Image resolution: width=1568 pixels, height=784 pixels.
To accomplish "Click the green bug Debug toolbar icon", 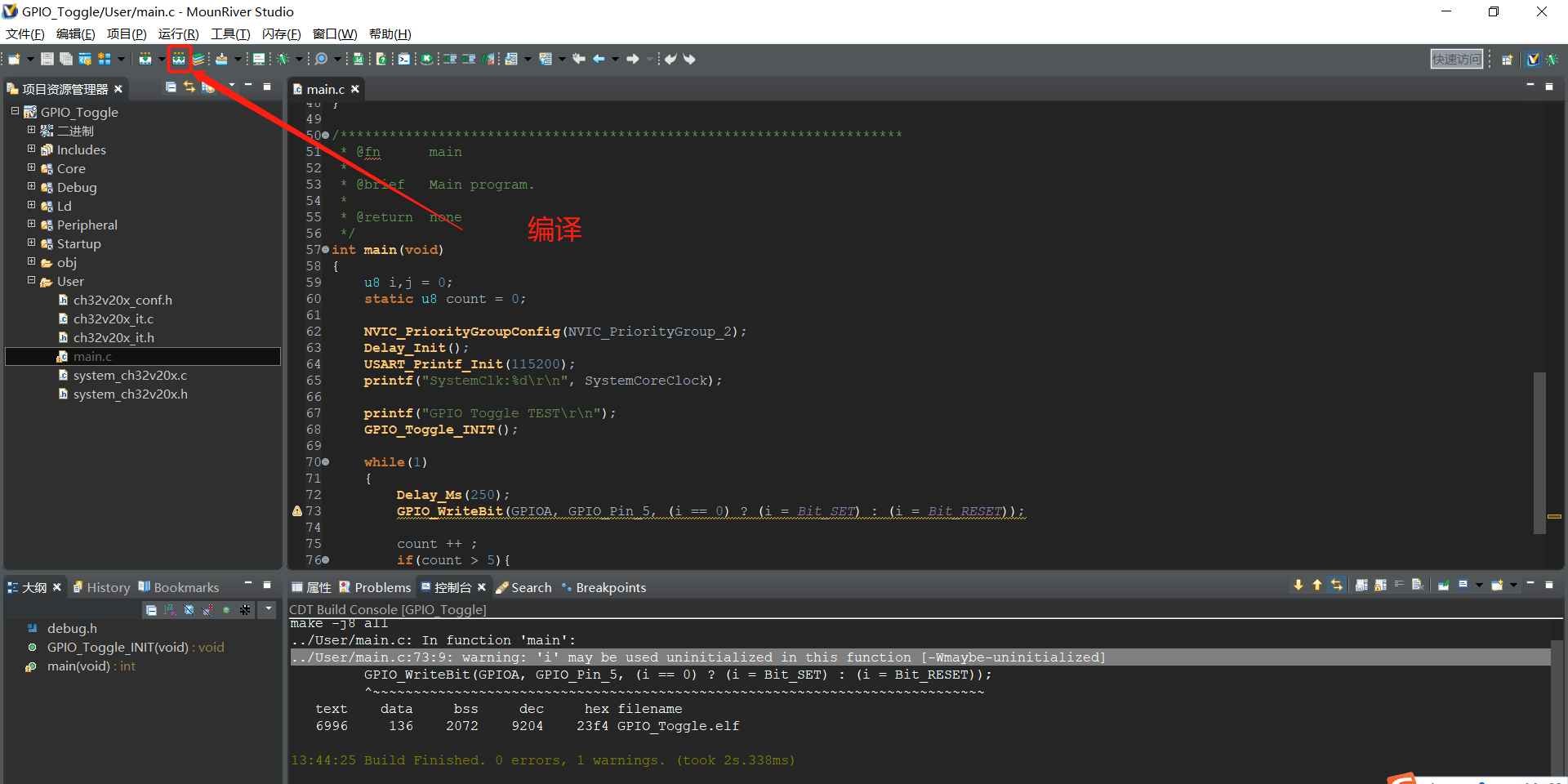I will click(x=283, y=59).
